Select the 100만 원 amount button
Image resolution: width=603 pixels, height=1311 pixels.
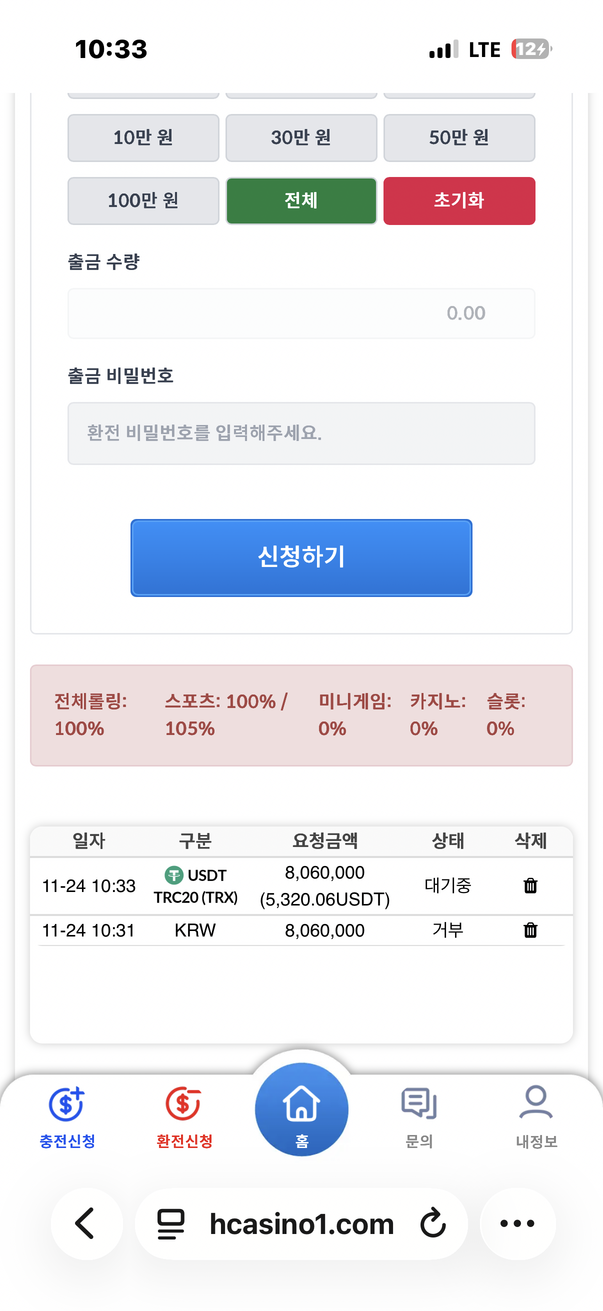coord(143,201)
